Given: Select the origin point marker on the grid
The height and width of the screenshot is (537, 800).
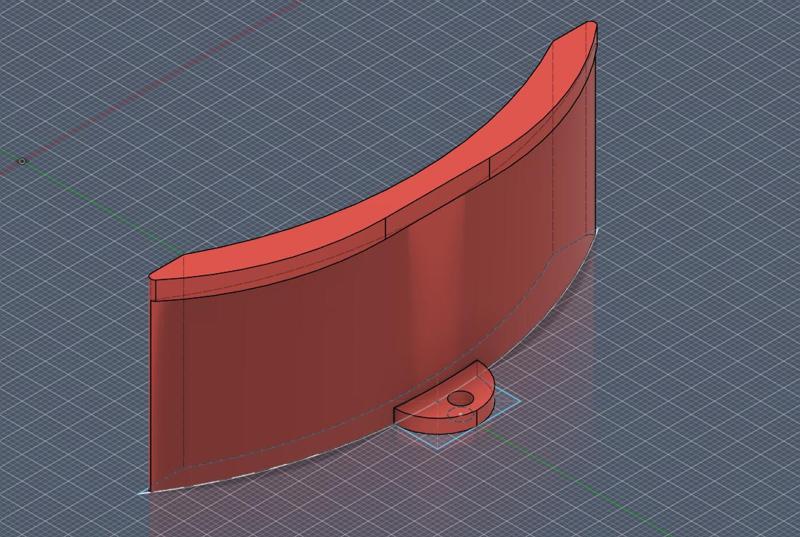Looking at the screenshot, I should click(22, 162).
